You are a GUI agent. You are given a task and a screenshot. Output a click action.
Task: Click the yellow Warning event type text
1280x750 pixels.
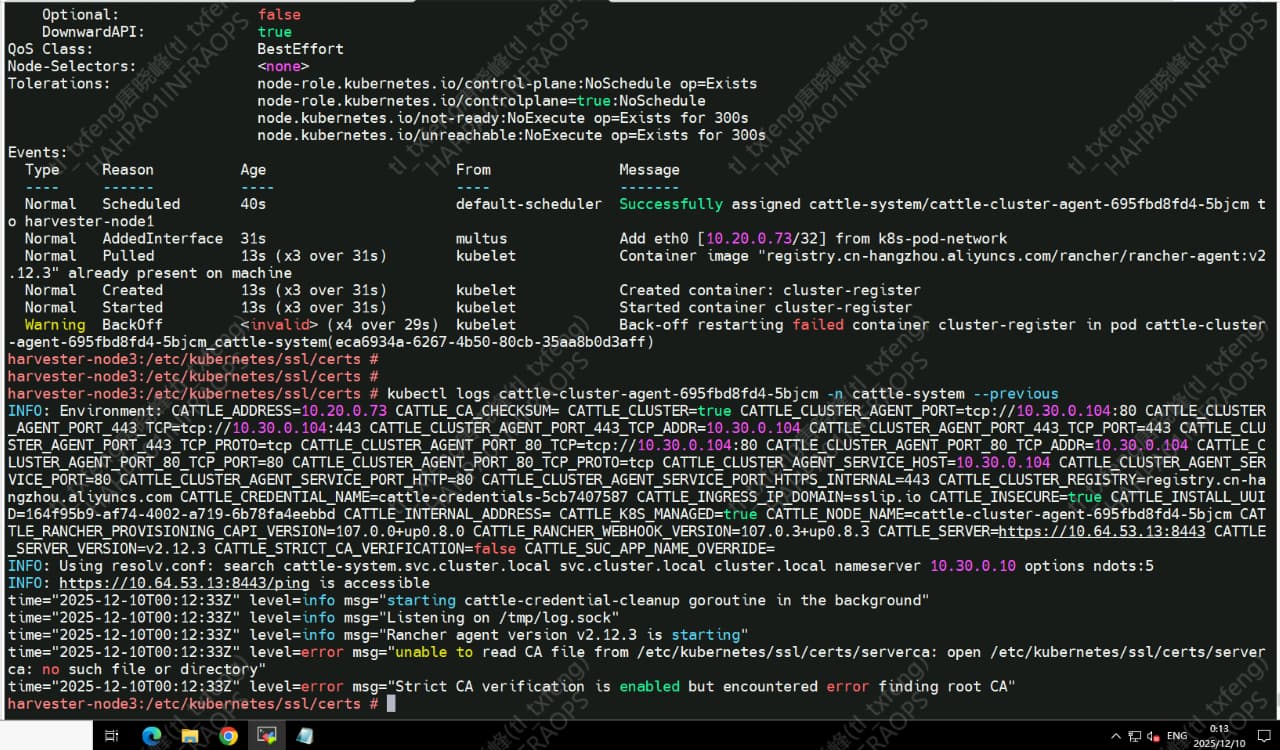coord(55,324)
